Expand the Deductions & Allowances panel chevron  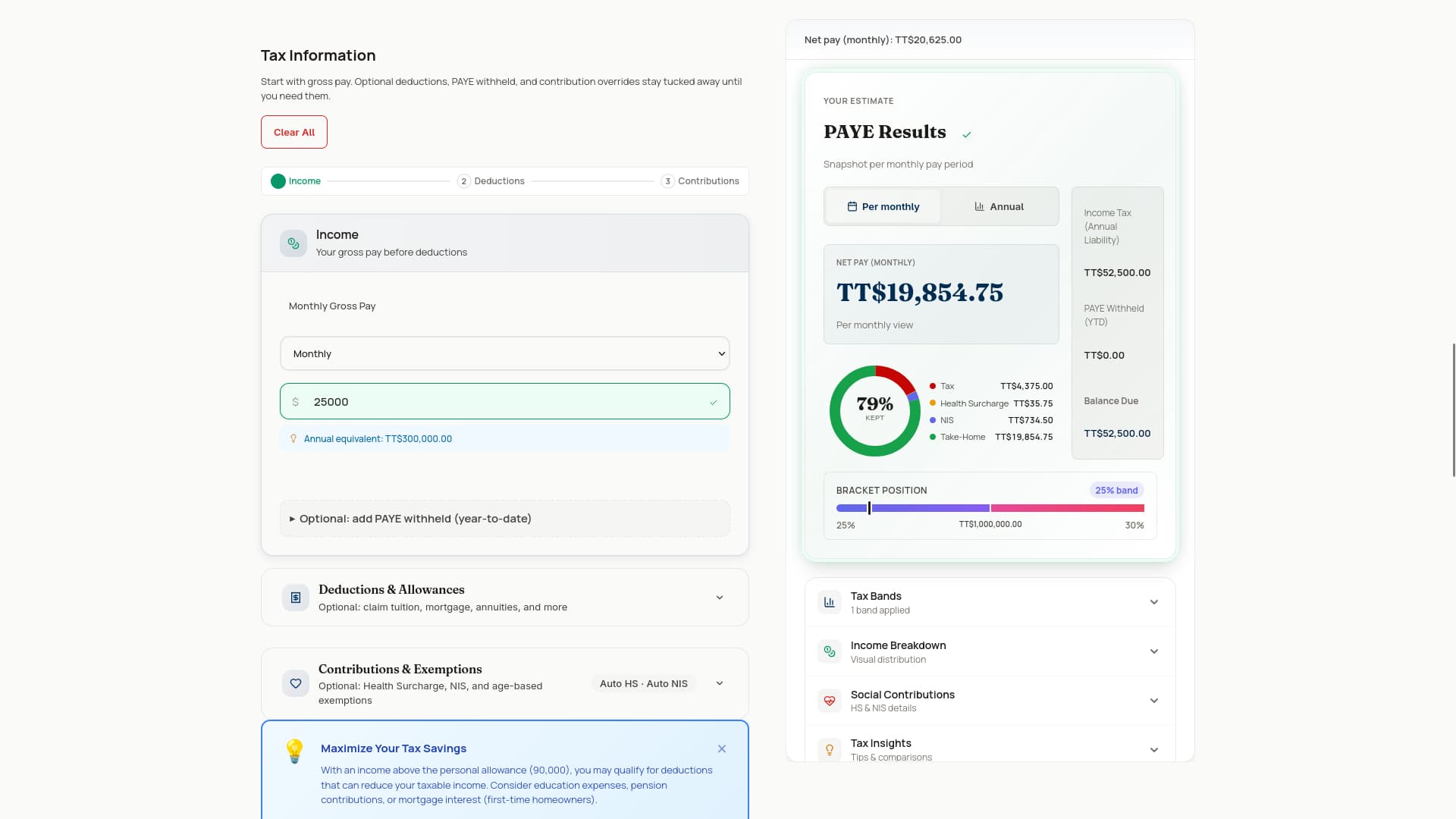[720, 598]
